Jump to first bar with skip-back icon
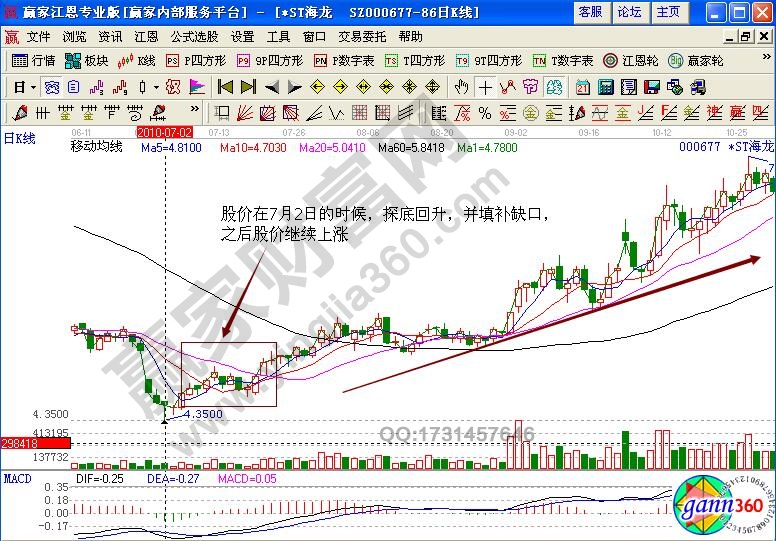Screen dimensions: 776x541 (226, 86)
